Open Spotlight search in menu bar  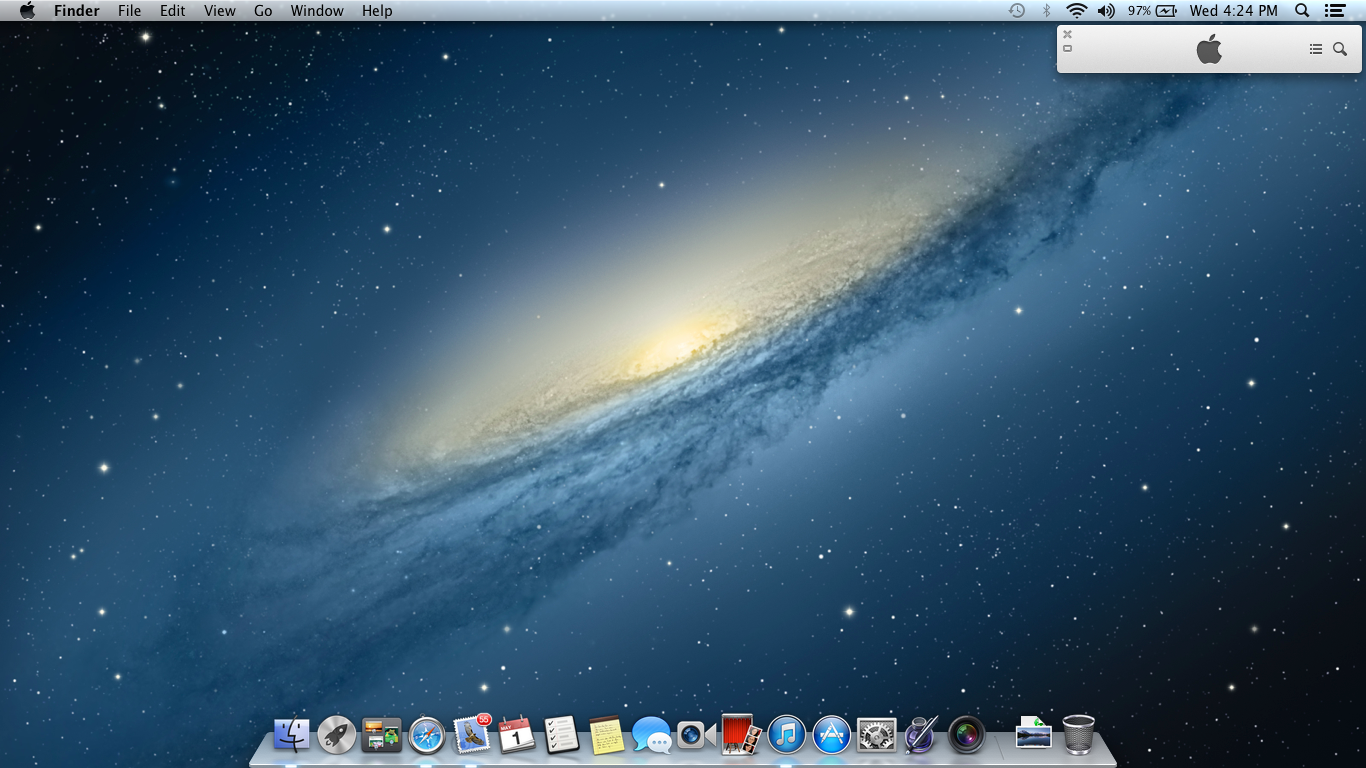coord(1302,11)
